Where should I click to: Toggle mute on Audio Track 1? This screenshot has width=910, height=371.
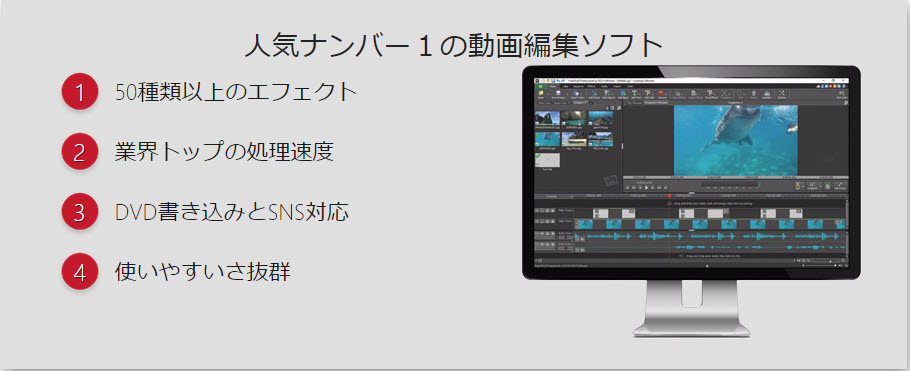tap(542, 233)
